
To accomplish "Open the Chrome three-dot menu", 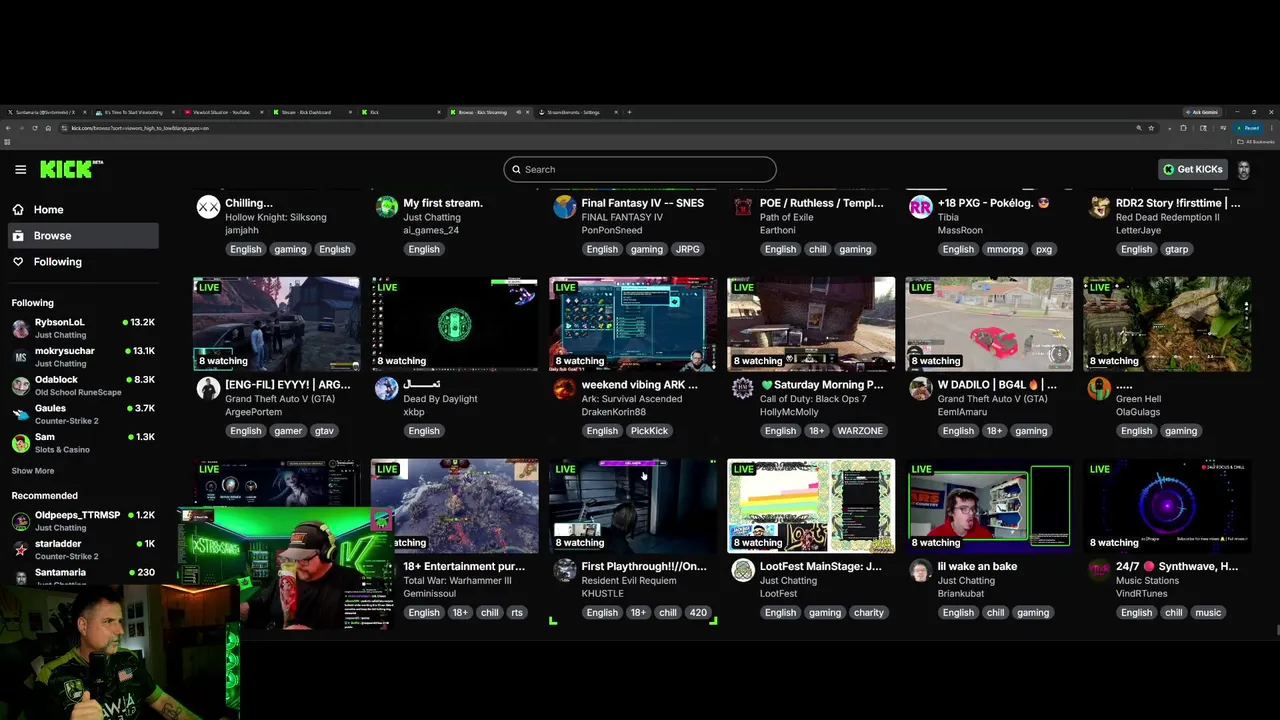I will (x=1272, y=128).
